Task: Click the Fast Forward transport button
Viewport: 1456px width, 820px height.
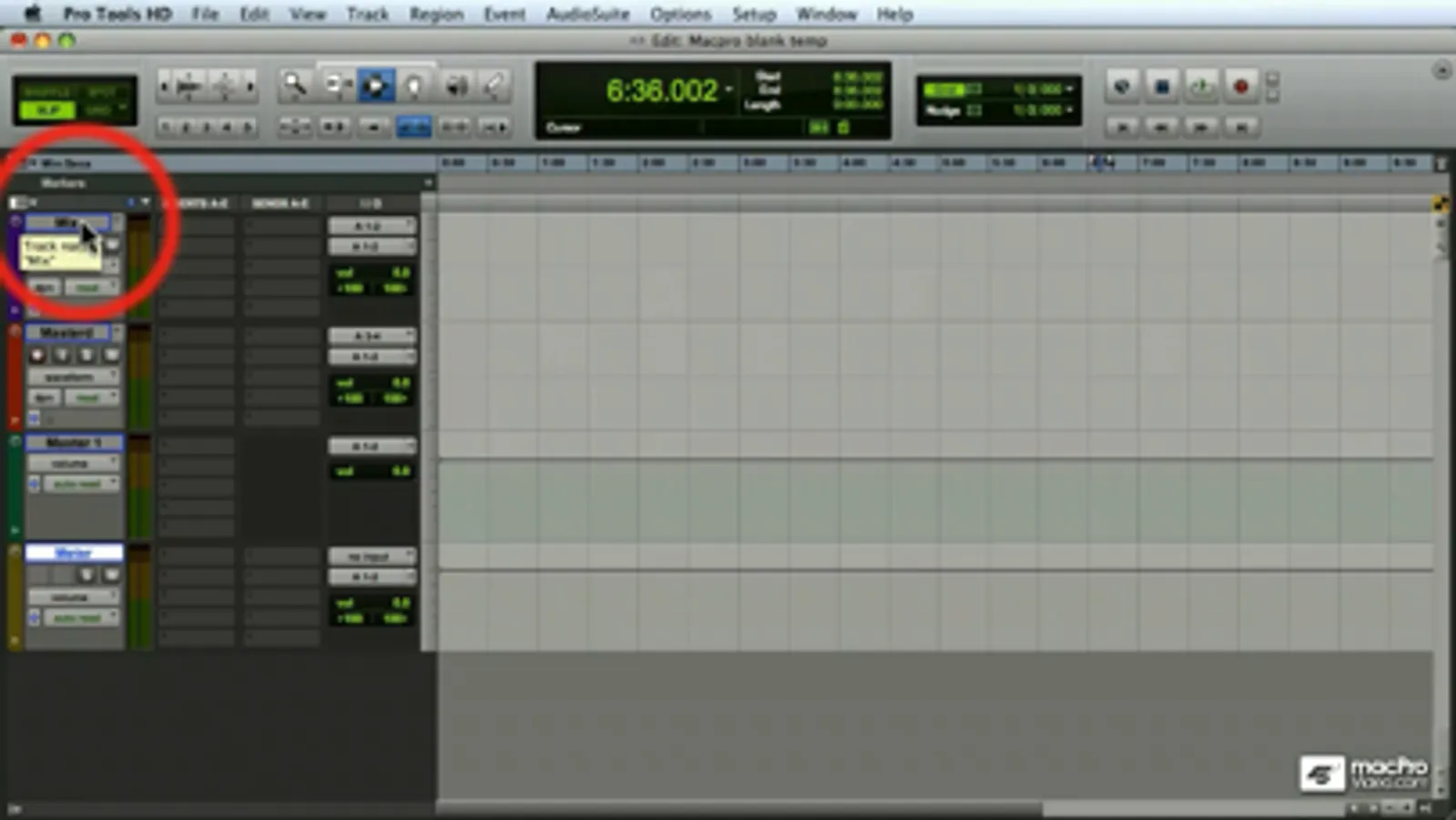Action: (x=1201, y=128)
